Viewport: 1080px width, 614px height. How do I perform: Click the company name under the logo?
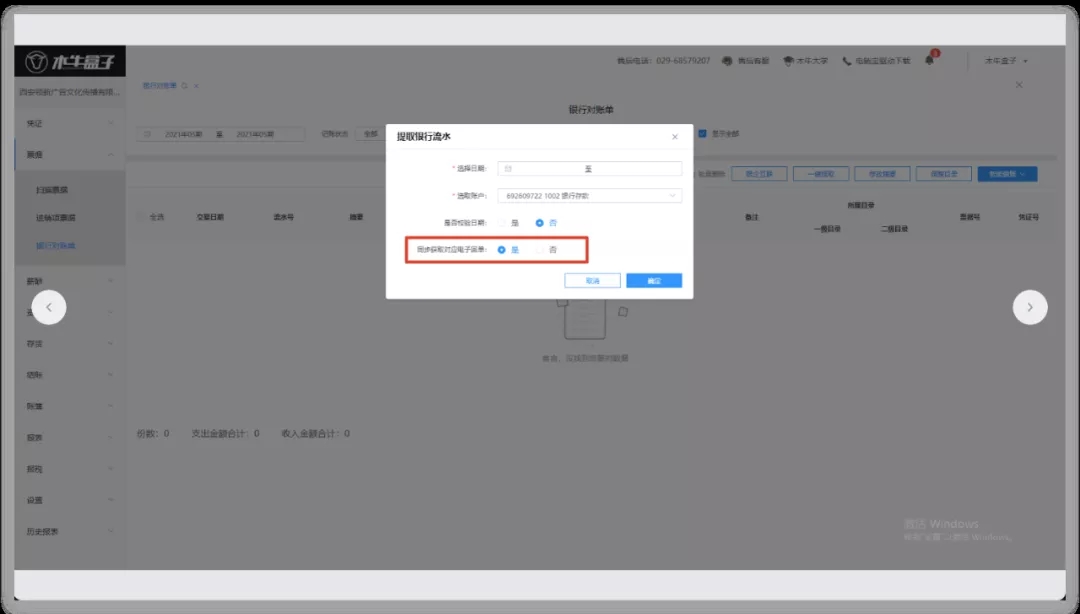(x=70, y=92)
